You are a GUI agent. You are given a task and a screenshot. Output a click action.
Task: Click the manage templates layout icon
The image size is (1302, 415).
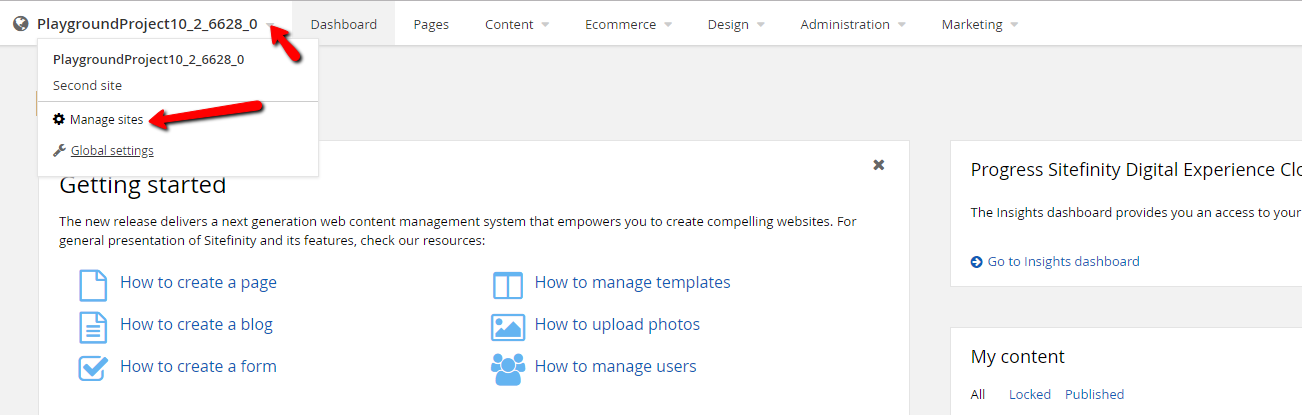coord(508,285)
